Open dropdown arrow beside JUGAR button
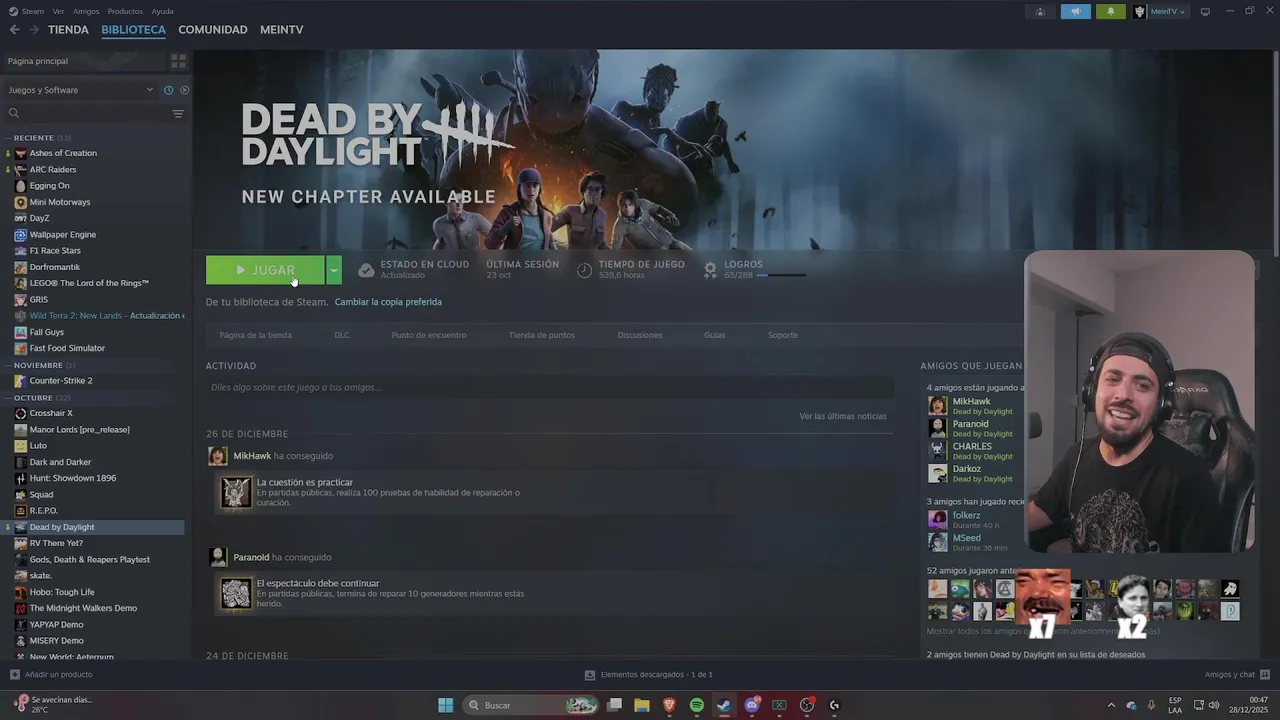Viewport: 1280px width, 720px height. tap(334, 270)
